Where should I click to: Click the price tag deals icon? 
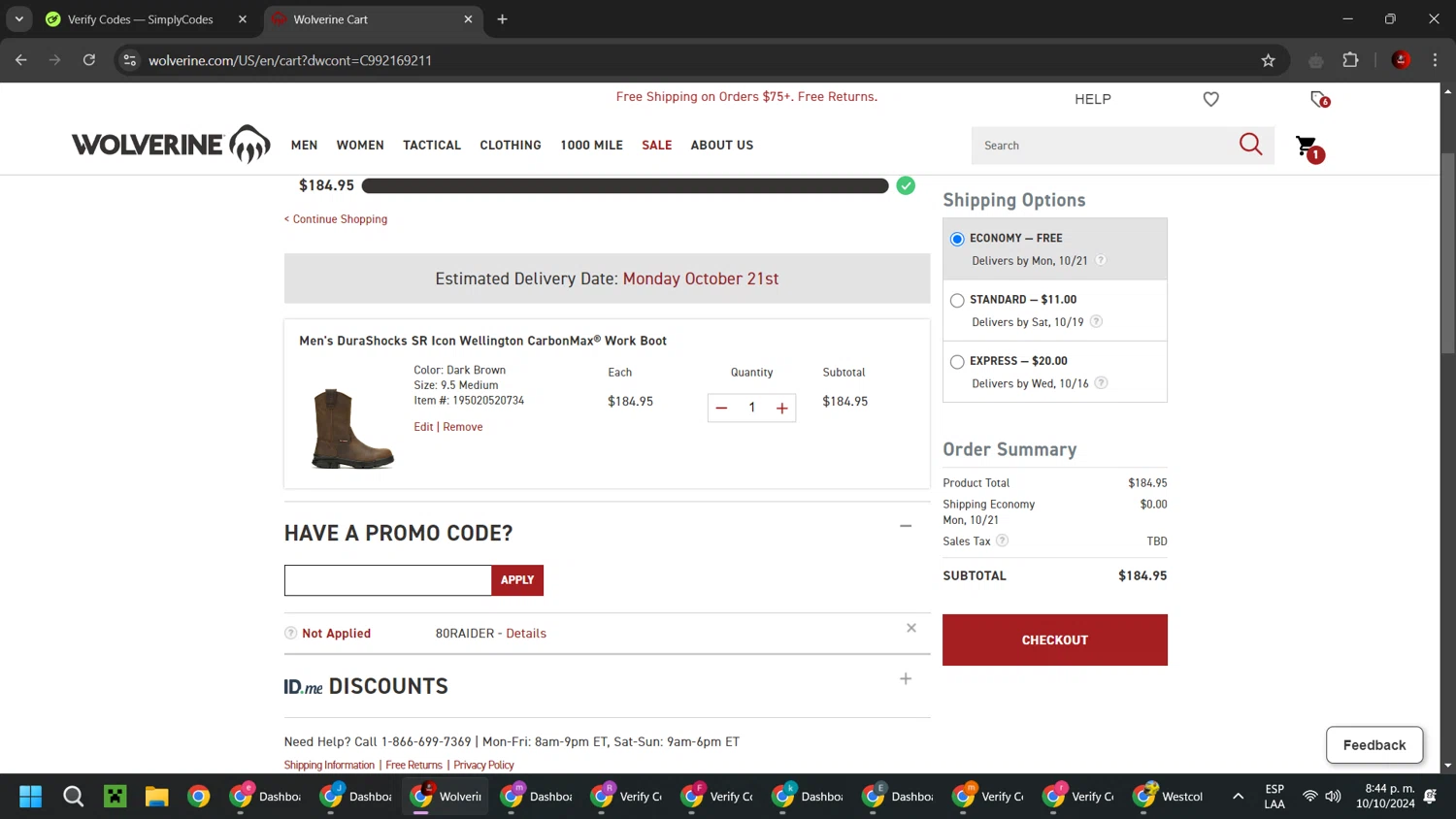(x=1319, y=99)
